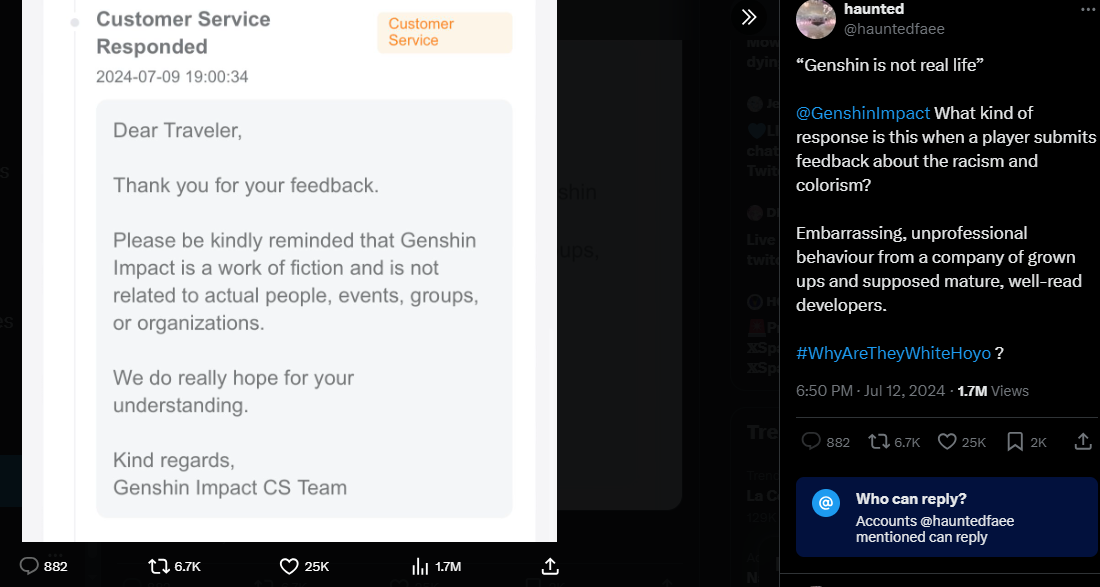
Task: Open the more options menu on the tweet
Action: pos(1088,10)
